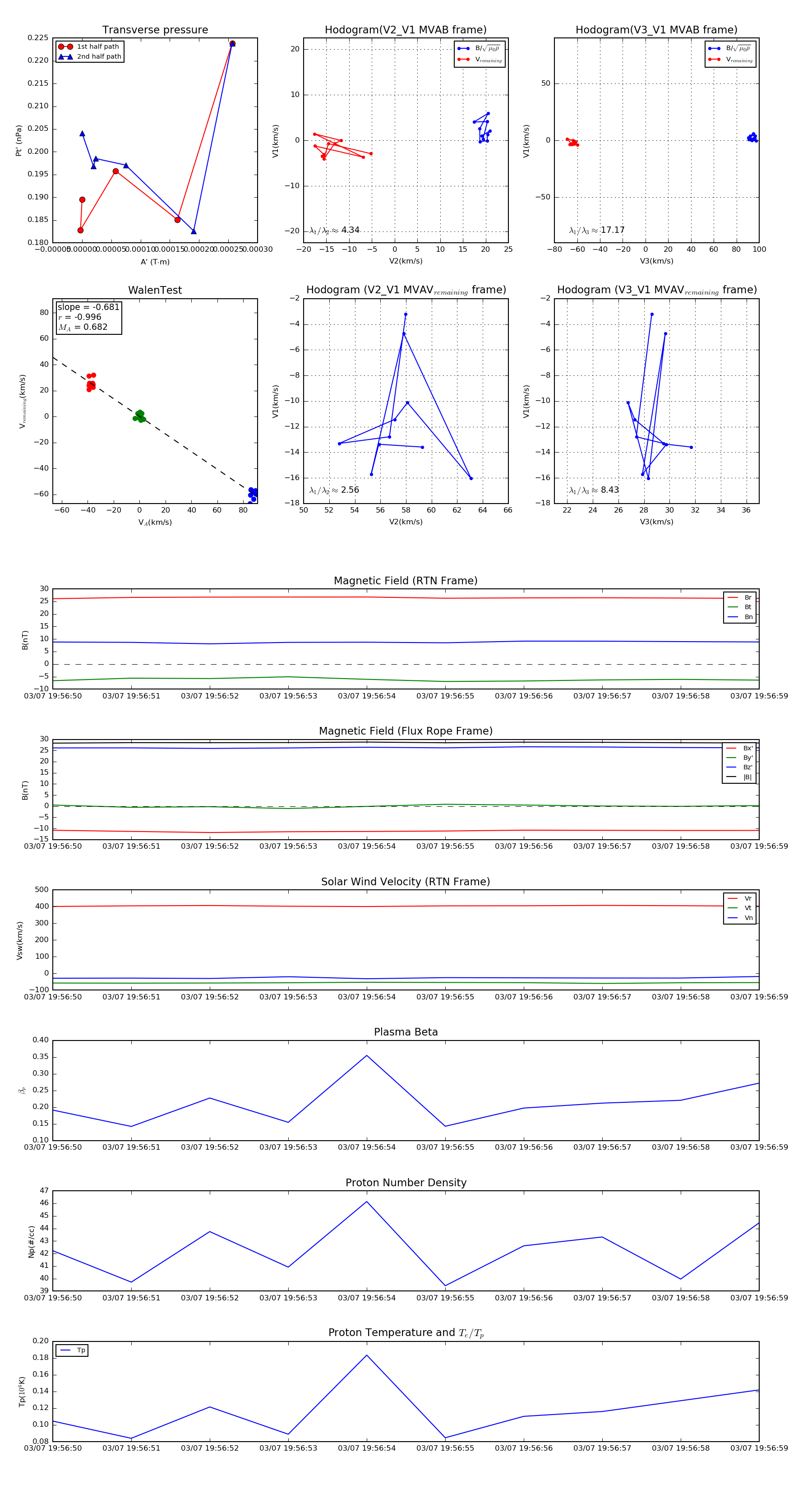Click the "Pt' (nPa)" y-axis label
This screenshot has height=1489, width=812.
(18, 140)
